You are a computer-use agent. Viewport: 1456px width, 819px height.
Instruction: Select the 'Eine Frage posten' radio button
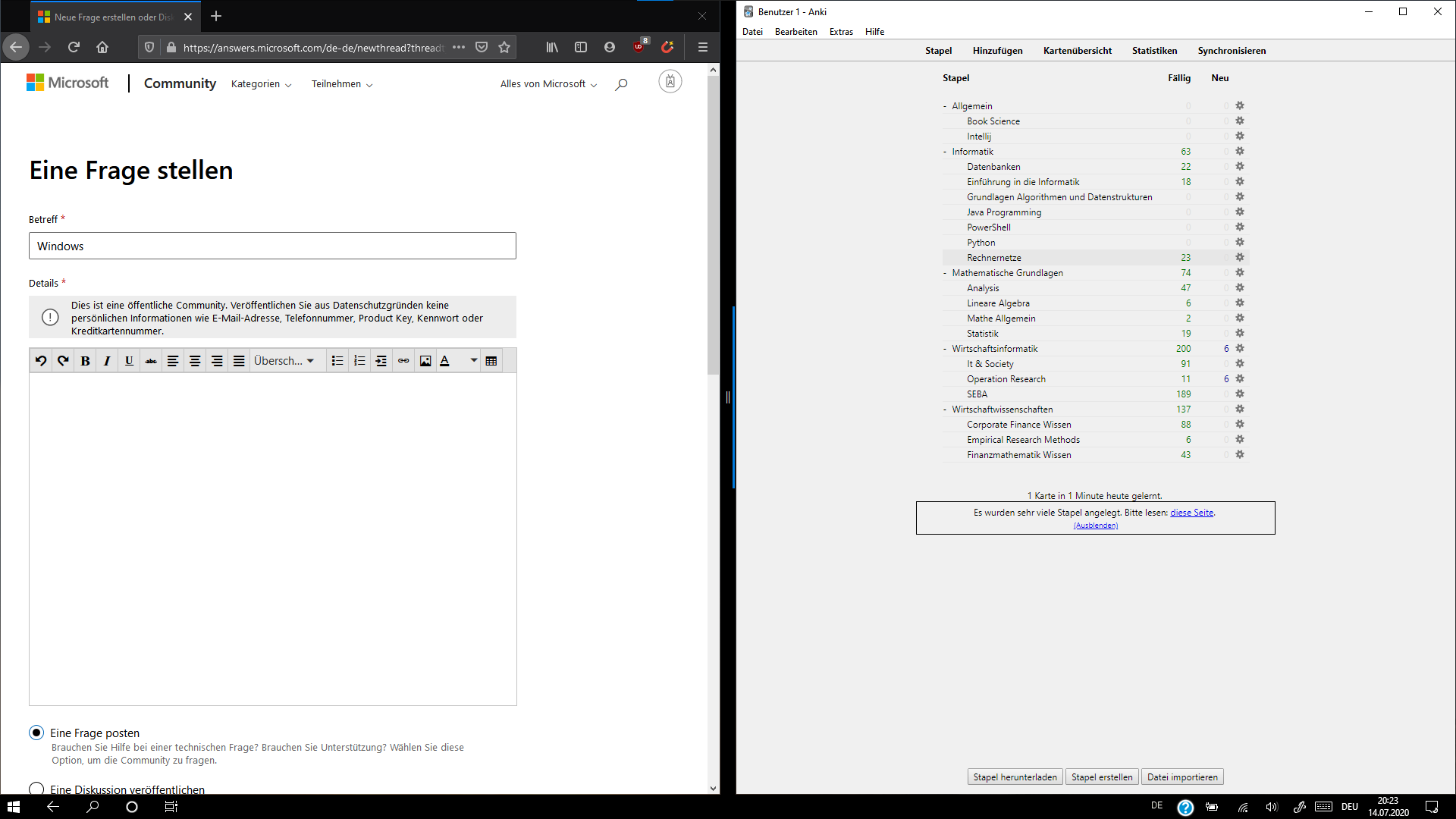pyautogui.click(x=36, y=733)
